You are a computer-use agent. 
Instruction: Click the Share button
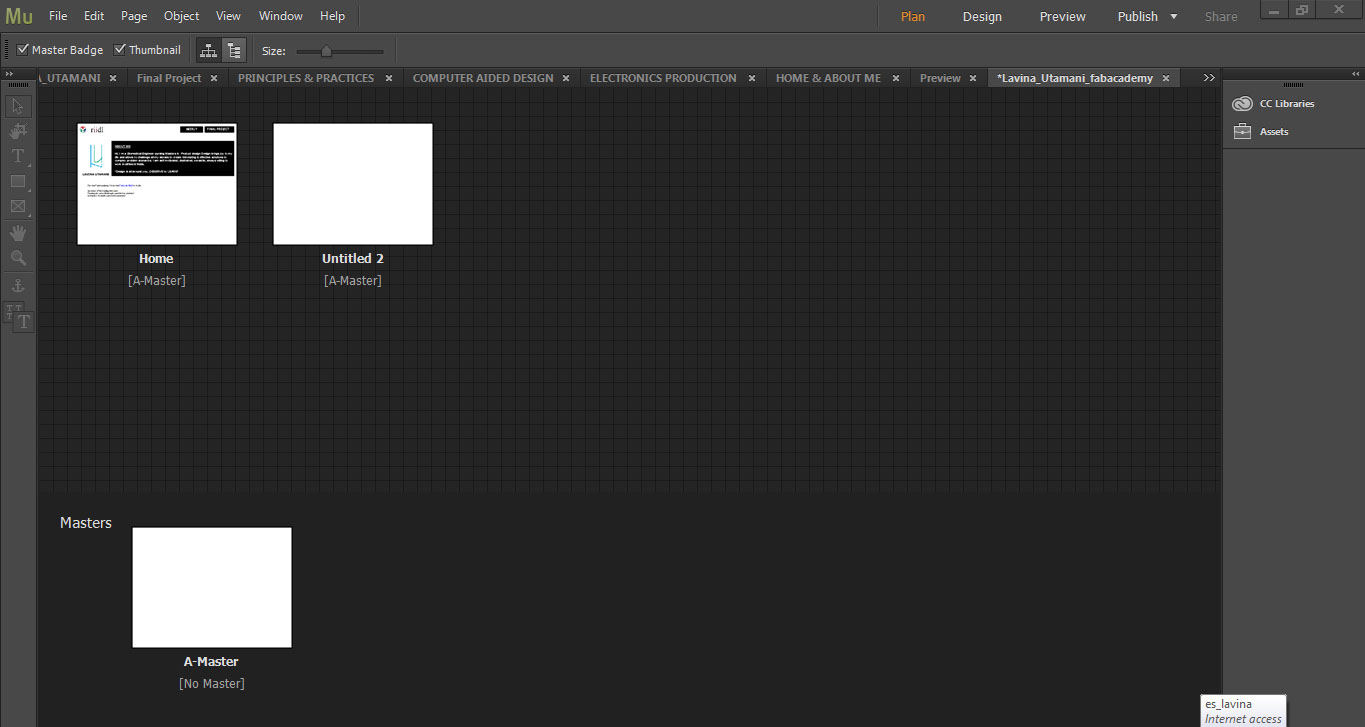(x=1221, y=17)
